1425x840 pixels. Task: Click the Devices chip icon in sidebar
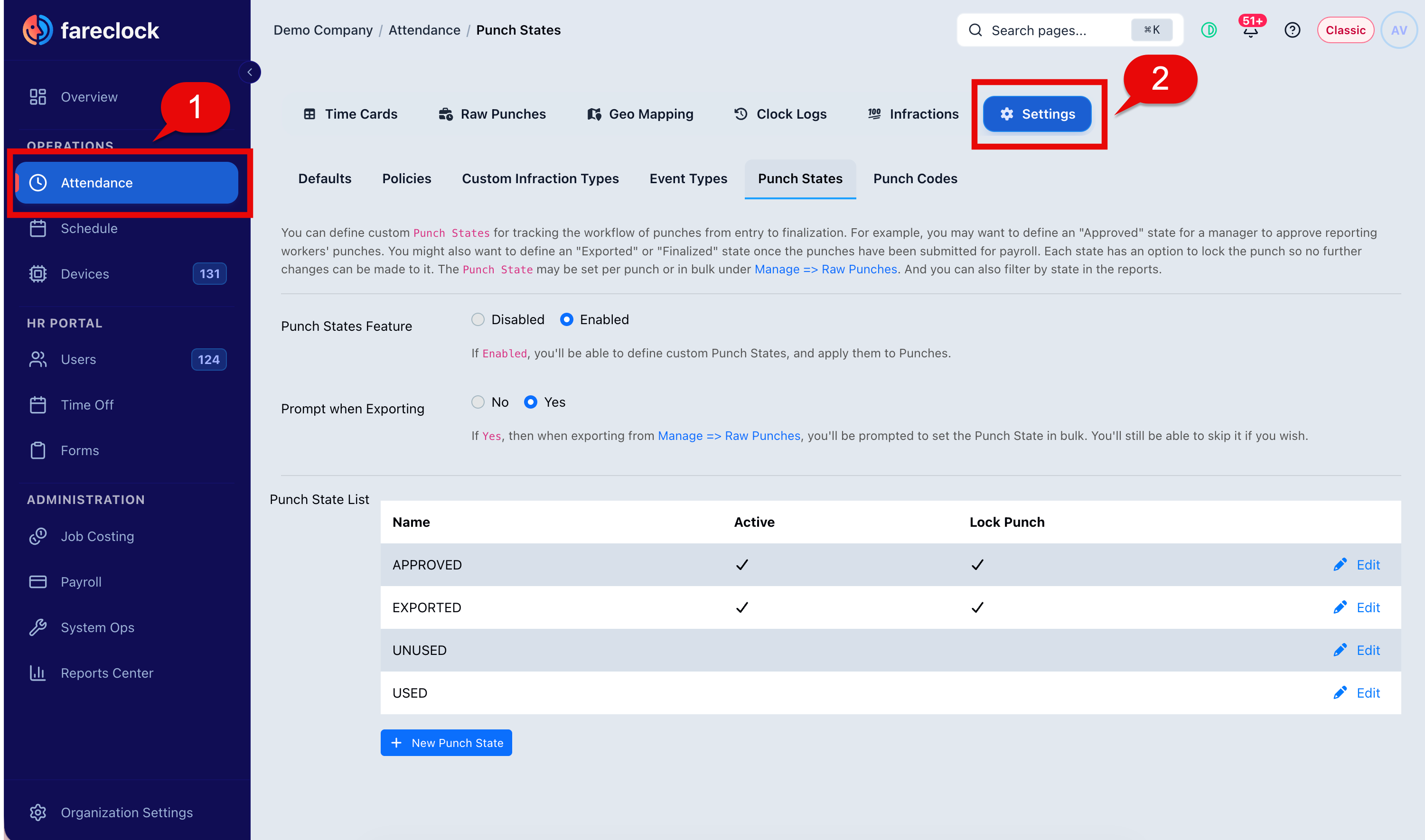click(38, 274)
